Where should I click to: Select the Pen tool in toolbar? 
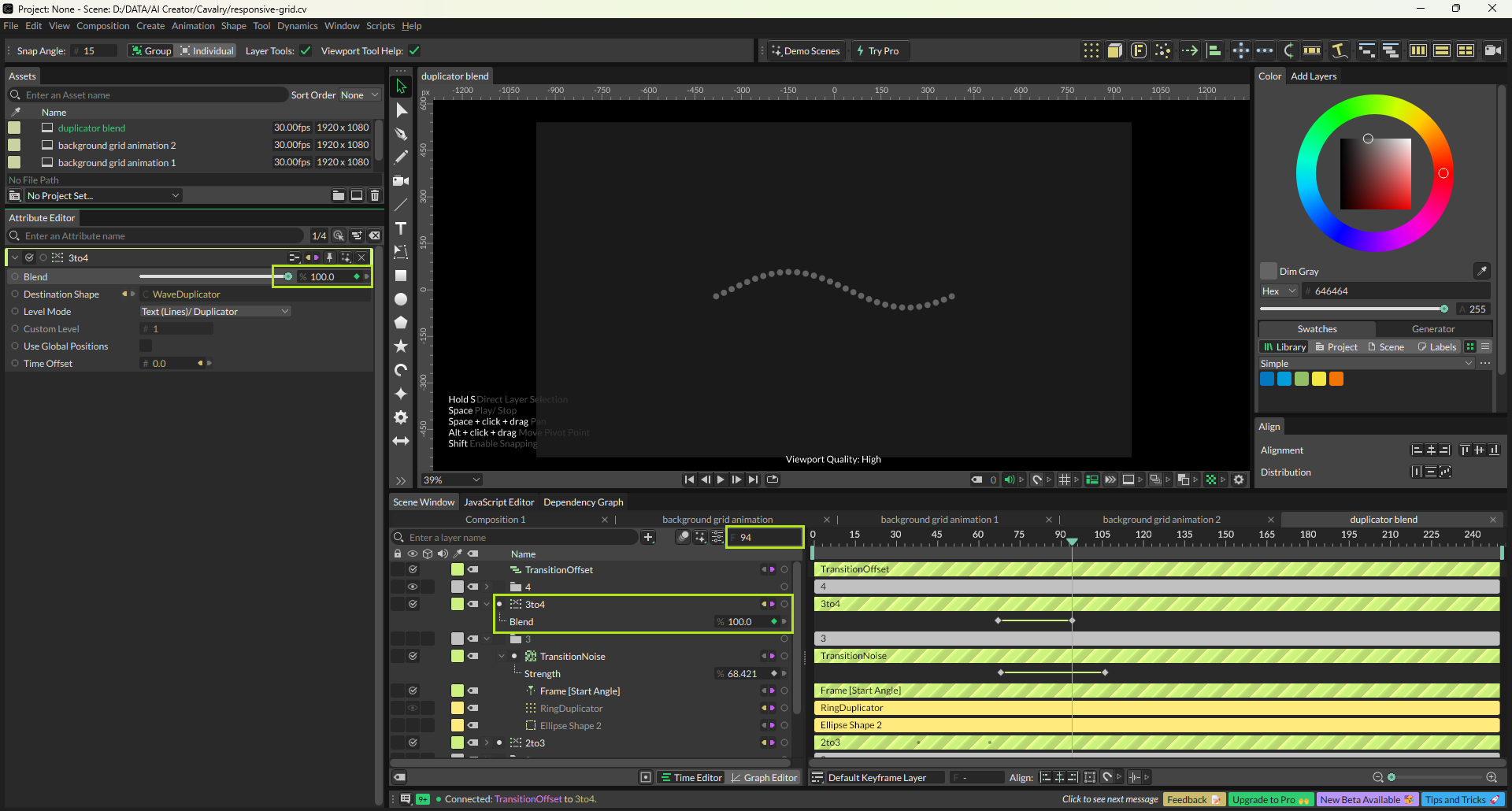pos(401,134)
